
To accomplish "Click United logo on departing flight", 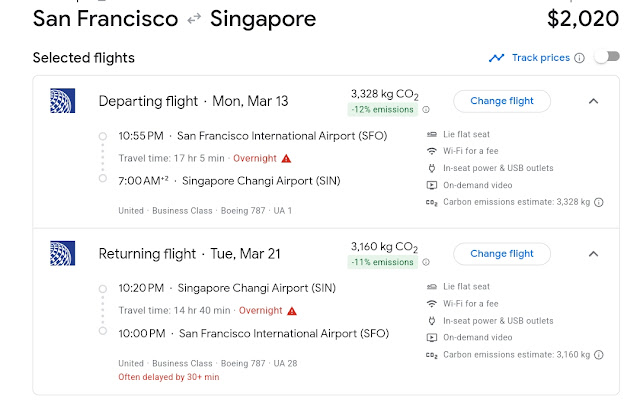I will point(62,101).
